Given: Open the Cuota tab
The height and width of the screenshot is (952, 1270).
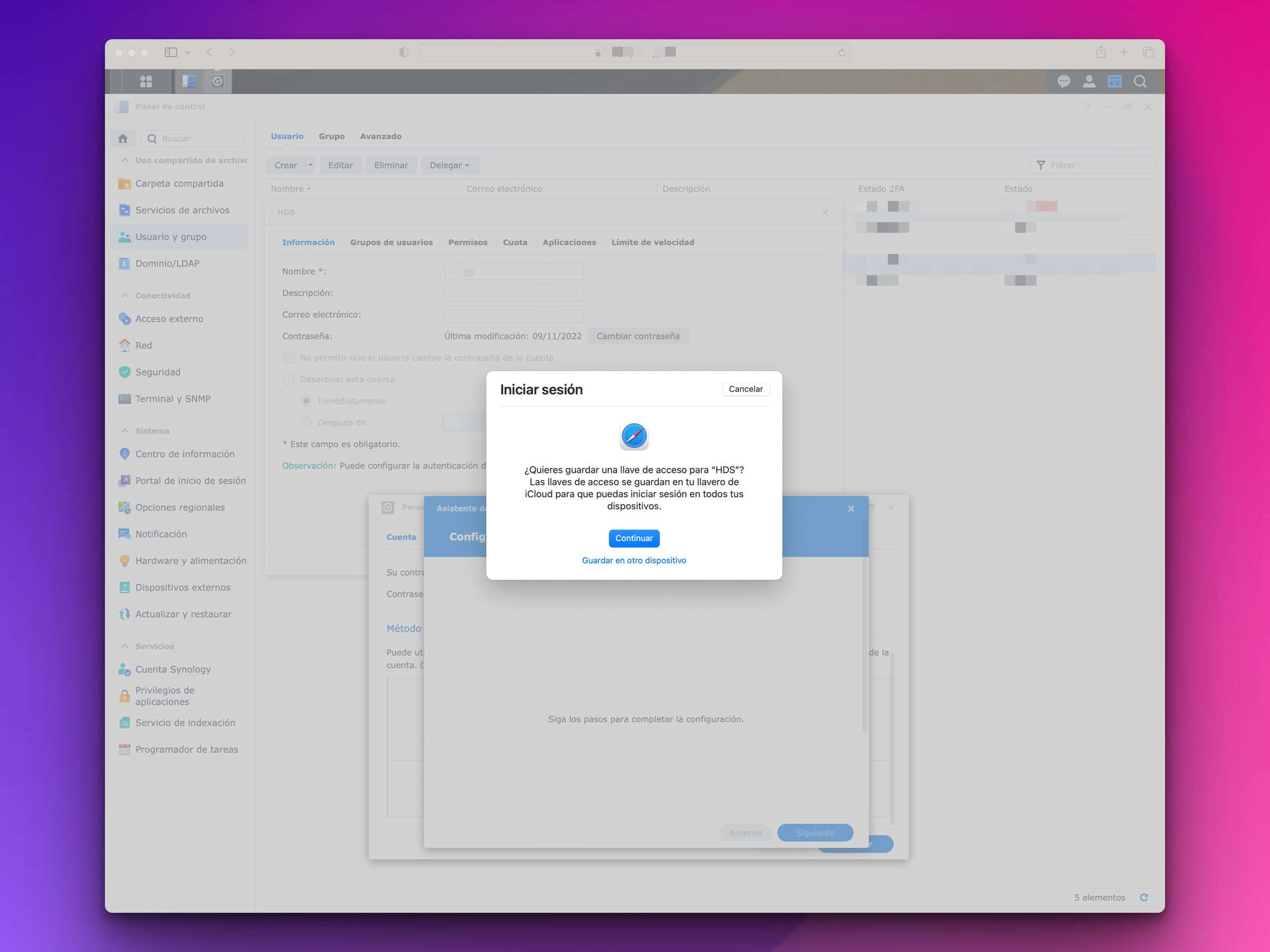Looking at the screenshot, I should [515, 242].
